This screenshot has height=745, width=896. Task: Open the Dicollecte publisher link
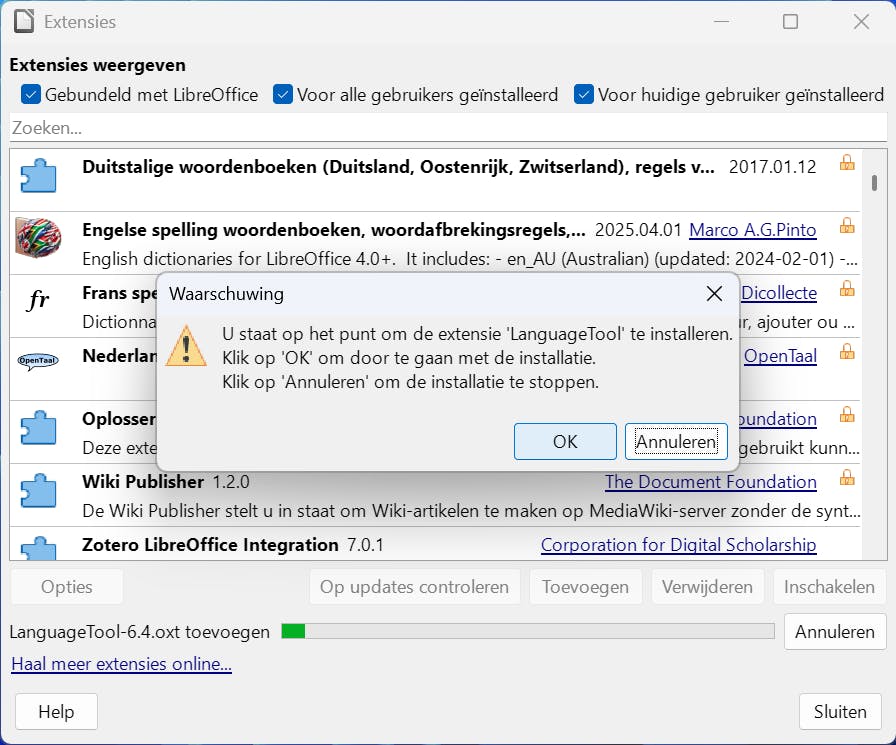[779, 293]
